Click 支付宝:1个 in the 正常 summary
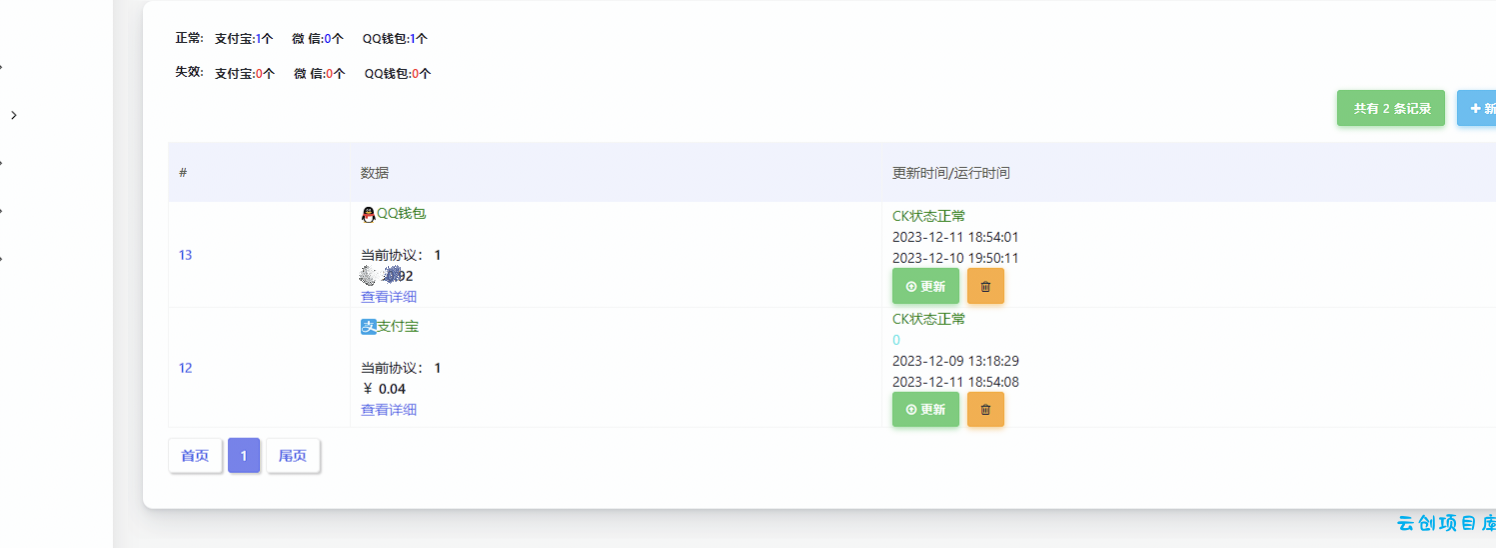This screenshot has width=1496, height=548. point(244,39)
